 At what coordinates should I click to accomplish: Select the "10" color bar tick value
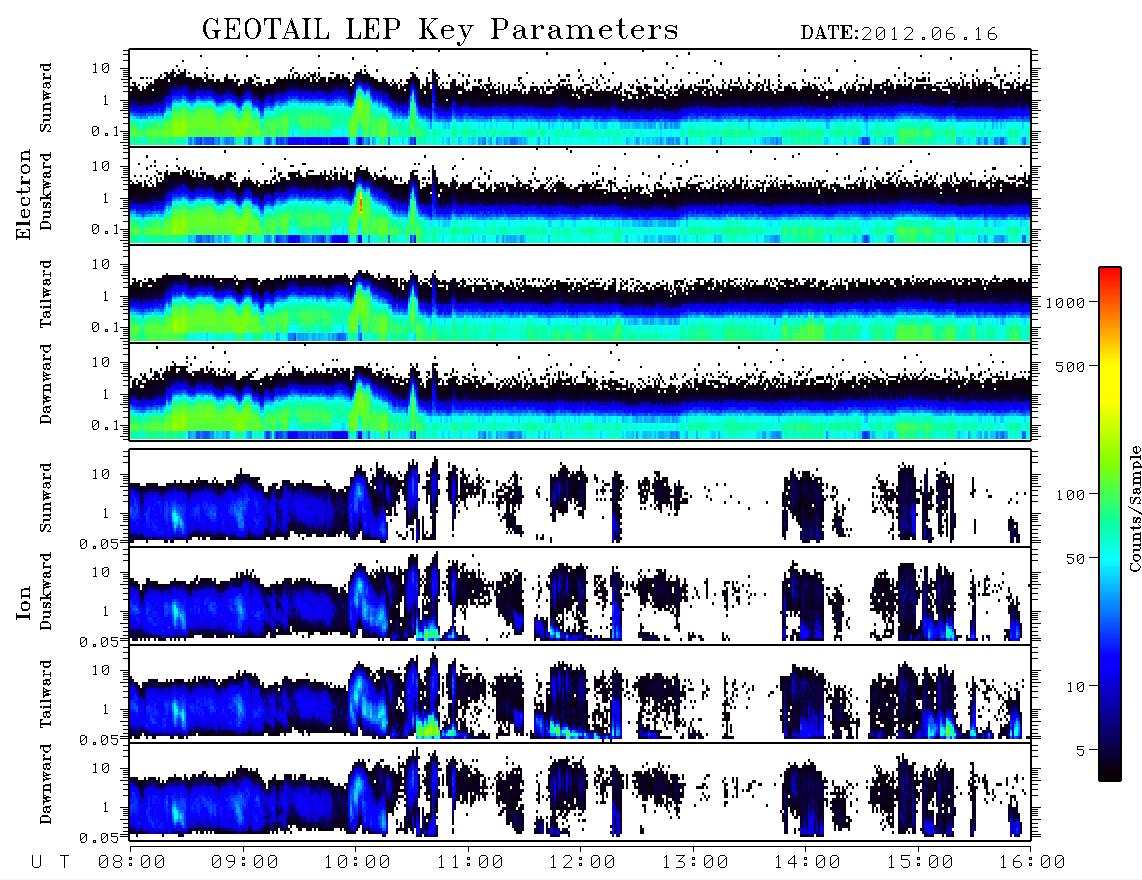click(x=1075, y=687)
